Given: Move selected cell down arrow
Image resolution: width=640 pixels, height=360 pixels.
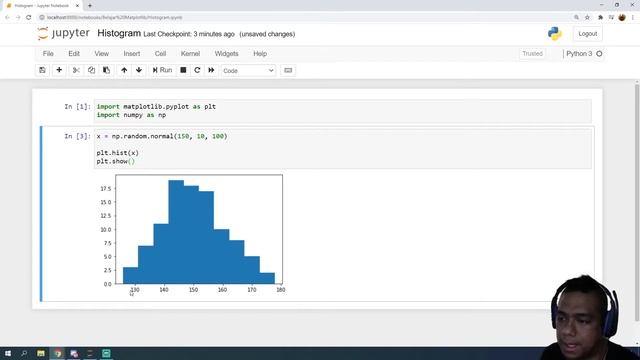Looking at the screenshot, I should tap(139, 70).
